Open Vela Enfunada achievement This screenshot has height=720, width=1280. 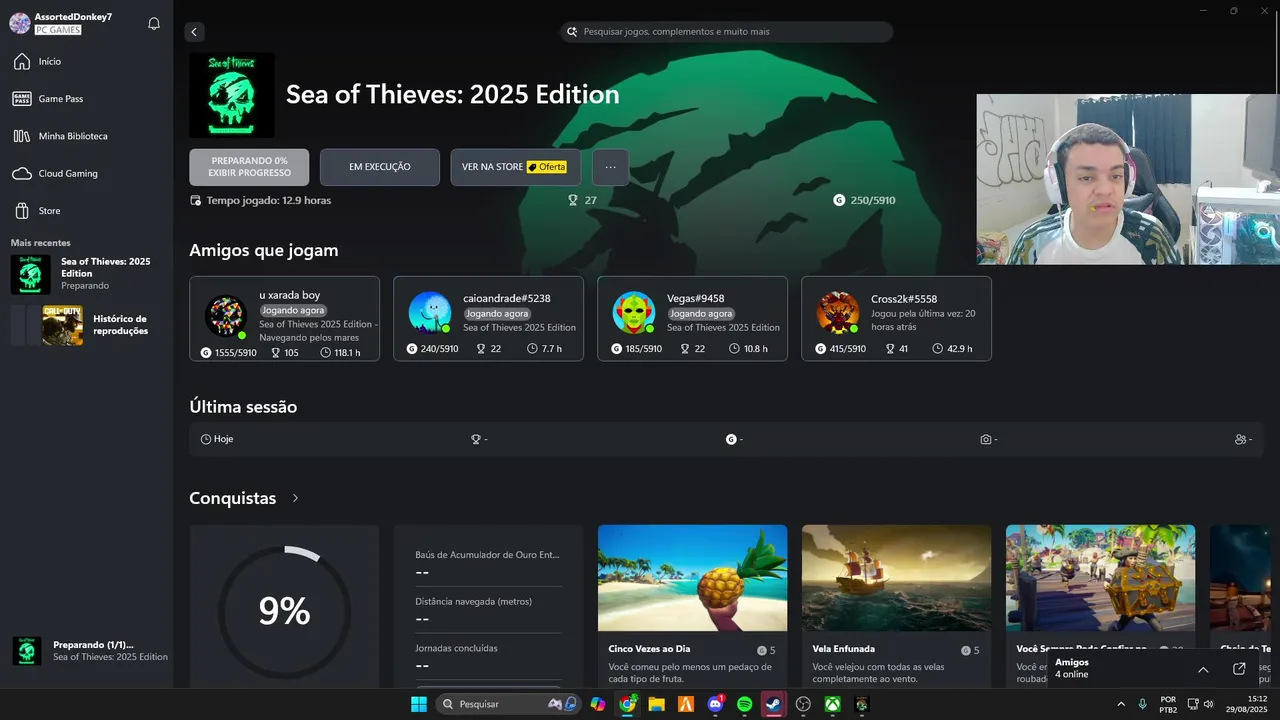click(896, 606)
